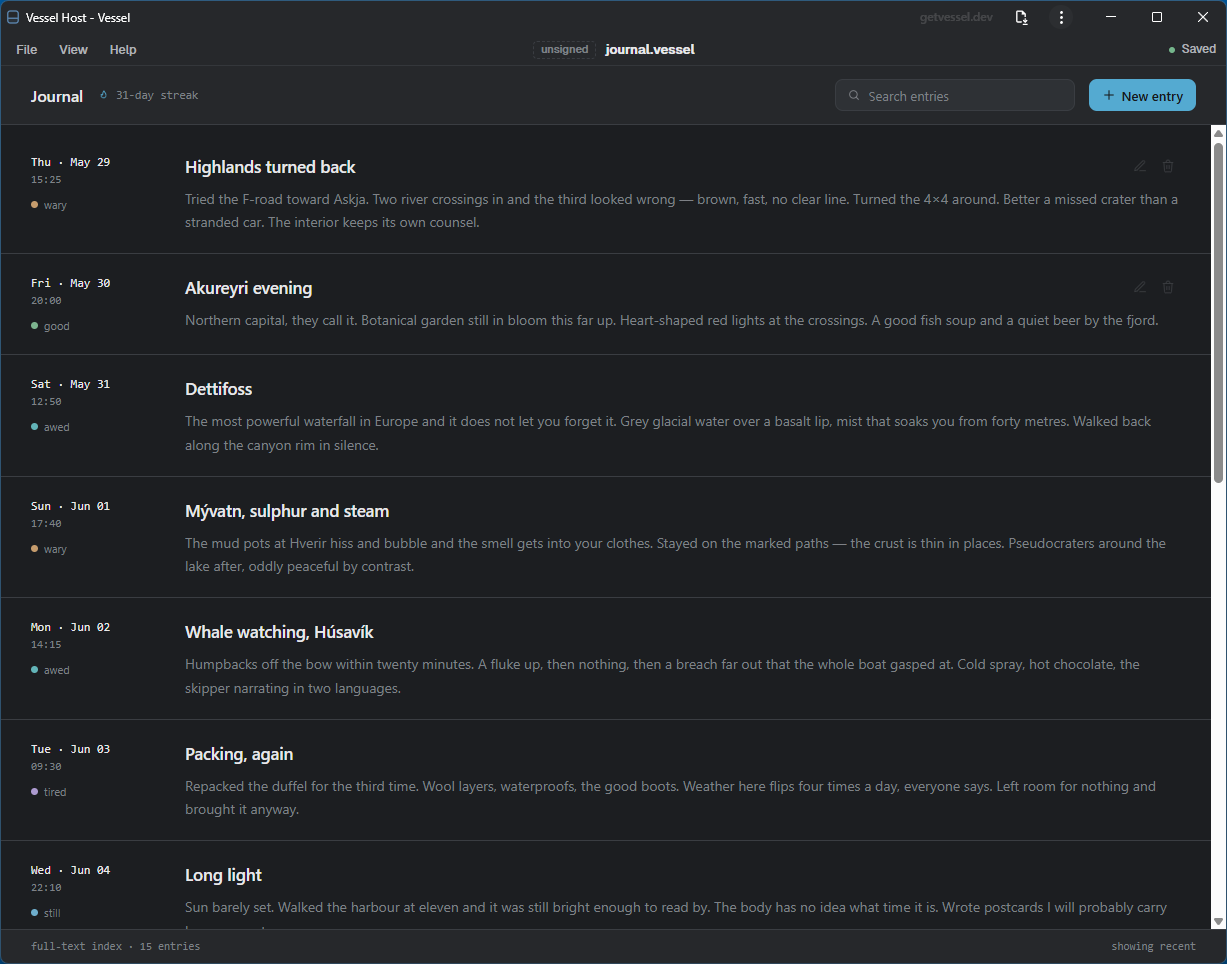Open the Help menu
The image size is (1227, 964).
point(123,49)
